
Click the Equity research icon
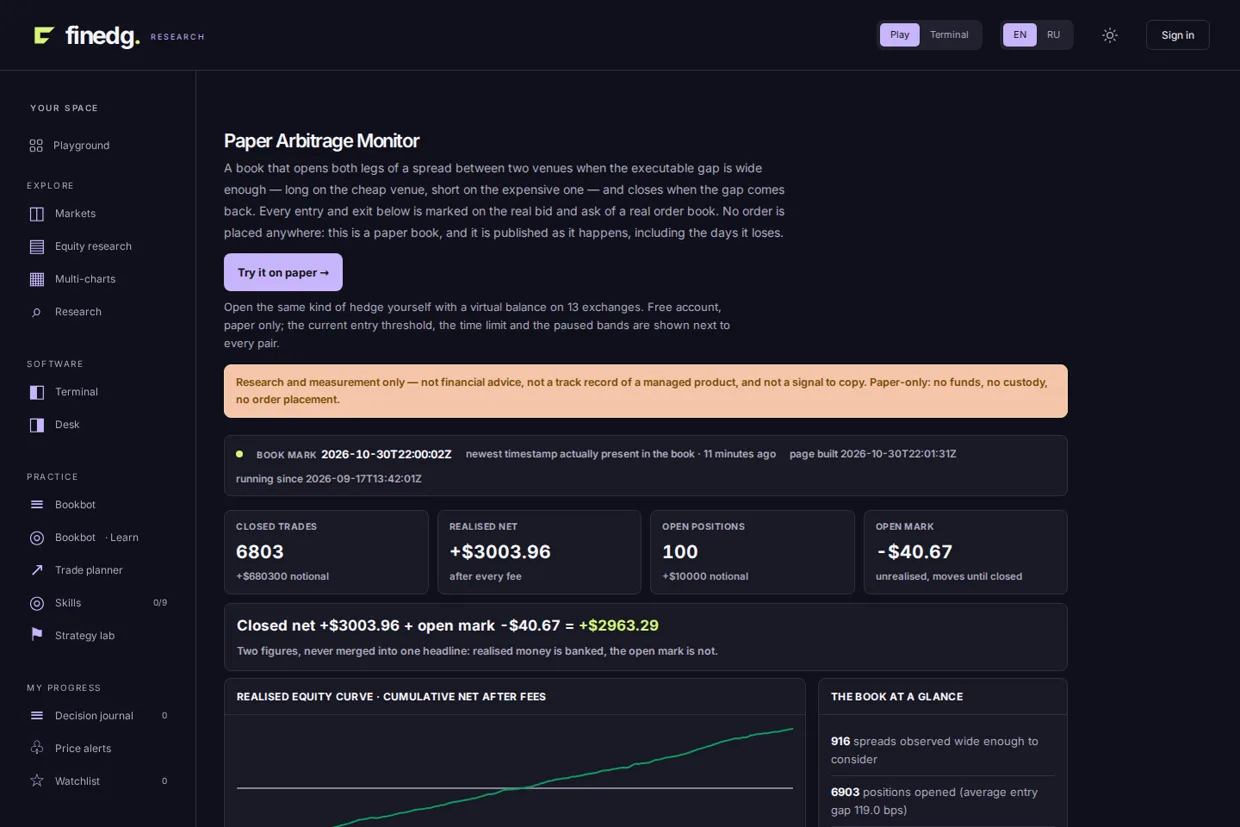37,246
